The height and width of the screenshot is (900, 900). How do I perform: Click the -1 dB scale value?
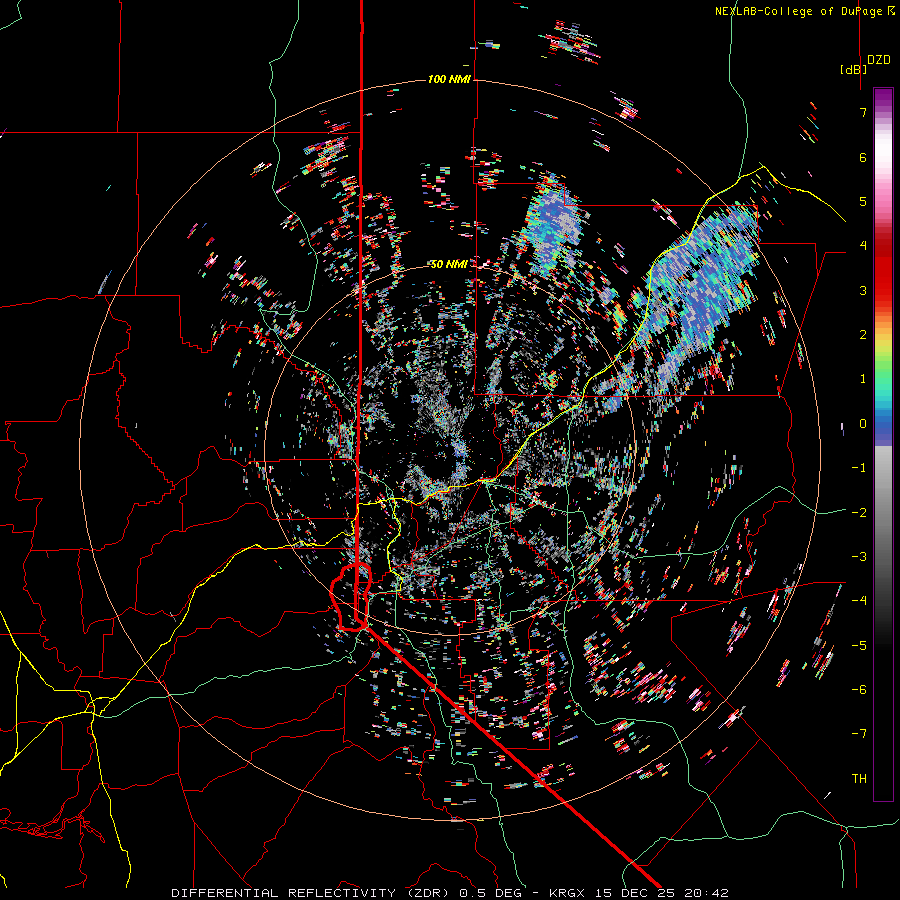tap(859, 468)
